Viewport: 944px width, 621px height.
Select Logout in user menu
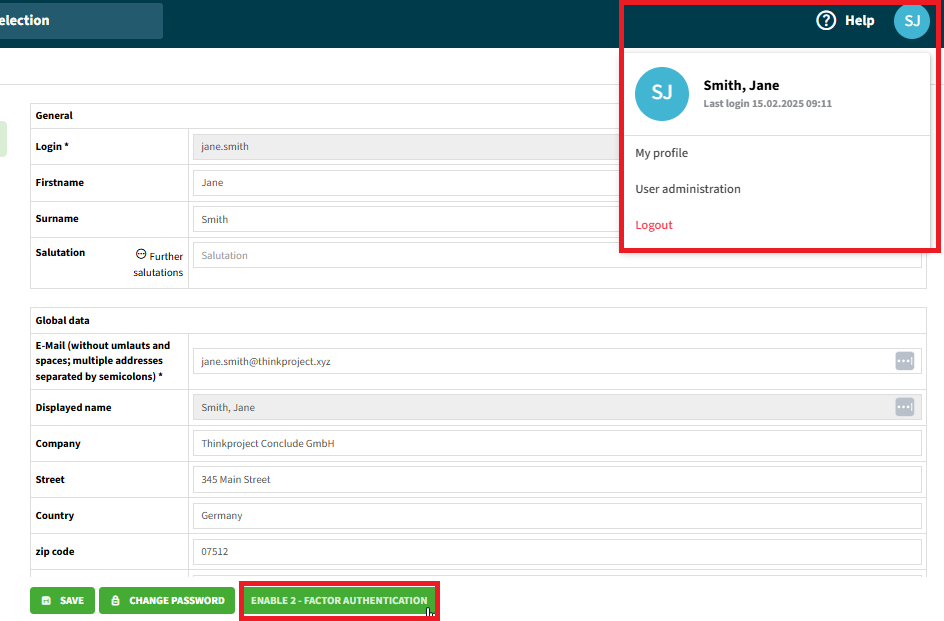pyautogui.click(x=654, y=225)
